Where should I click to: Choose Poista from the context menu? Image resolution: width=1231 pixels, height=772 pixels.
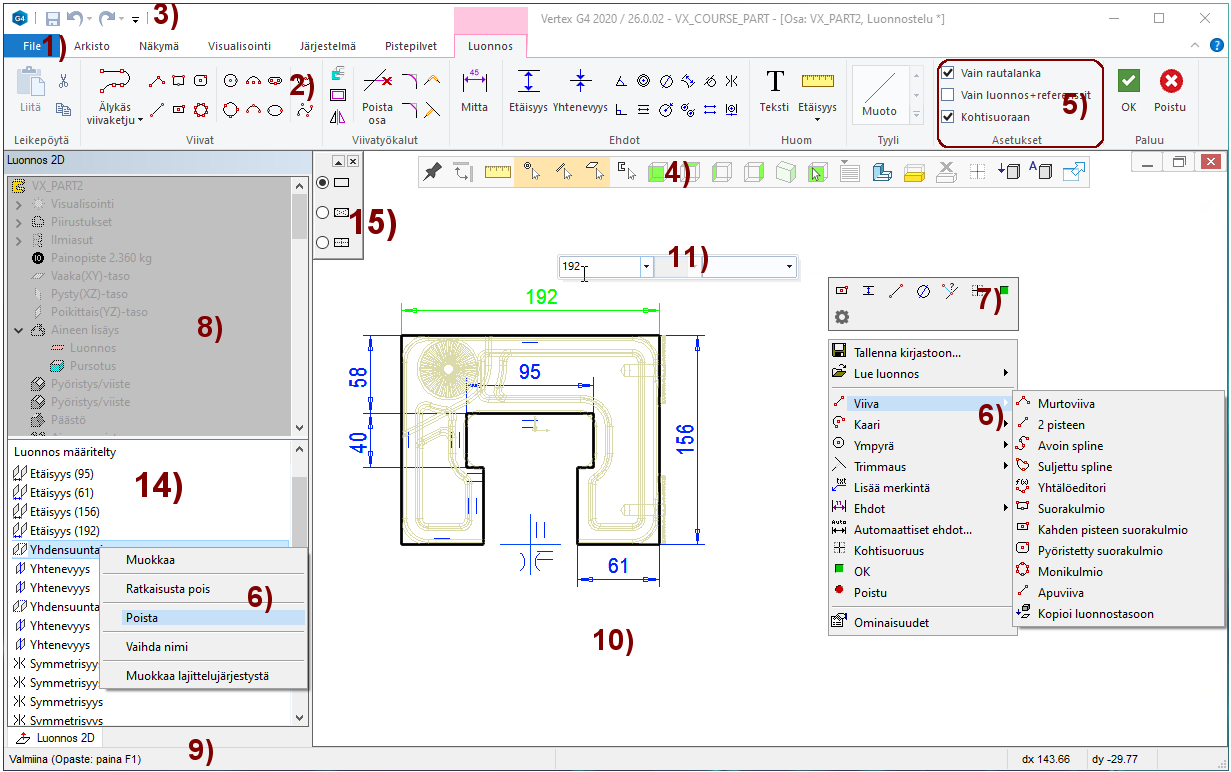coord(142,618)
